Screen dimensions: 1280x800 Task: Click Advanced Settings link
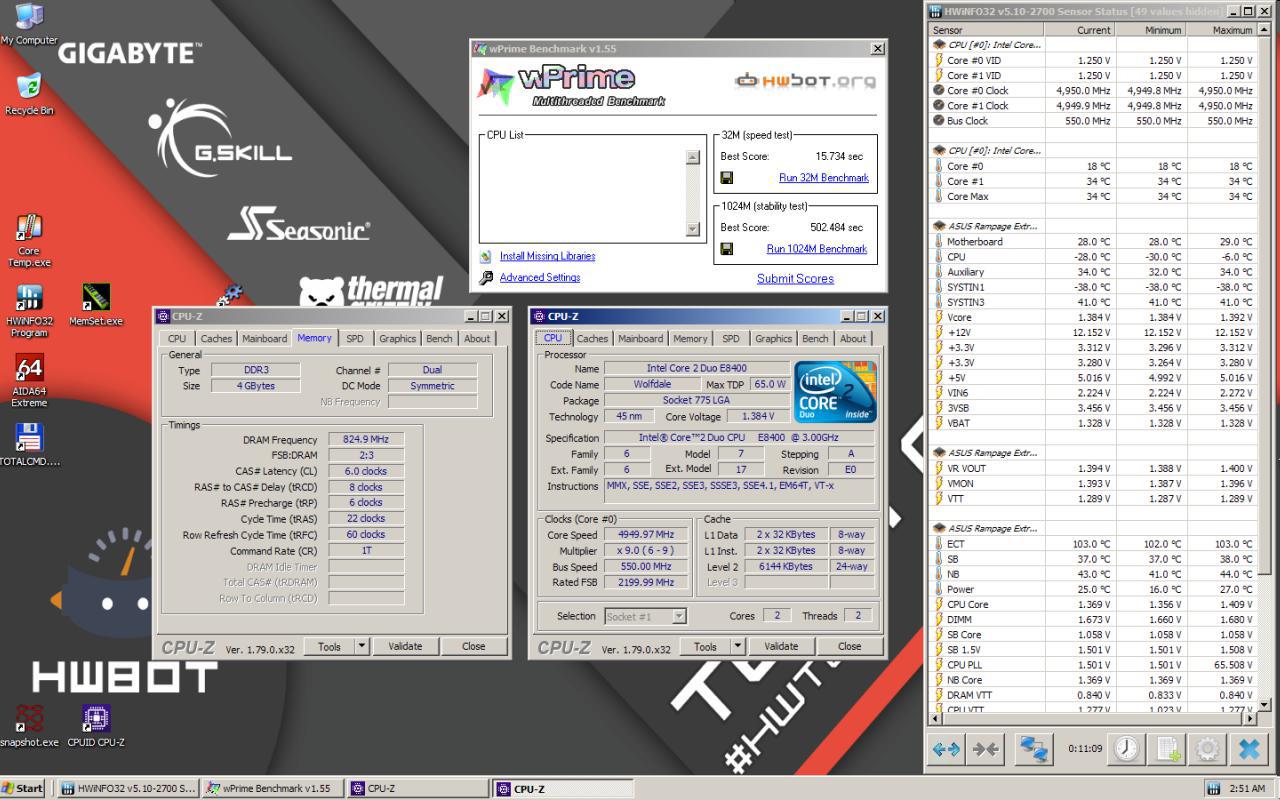(x=540, y=278)
